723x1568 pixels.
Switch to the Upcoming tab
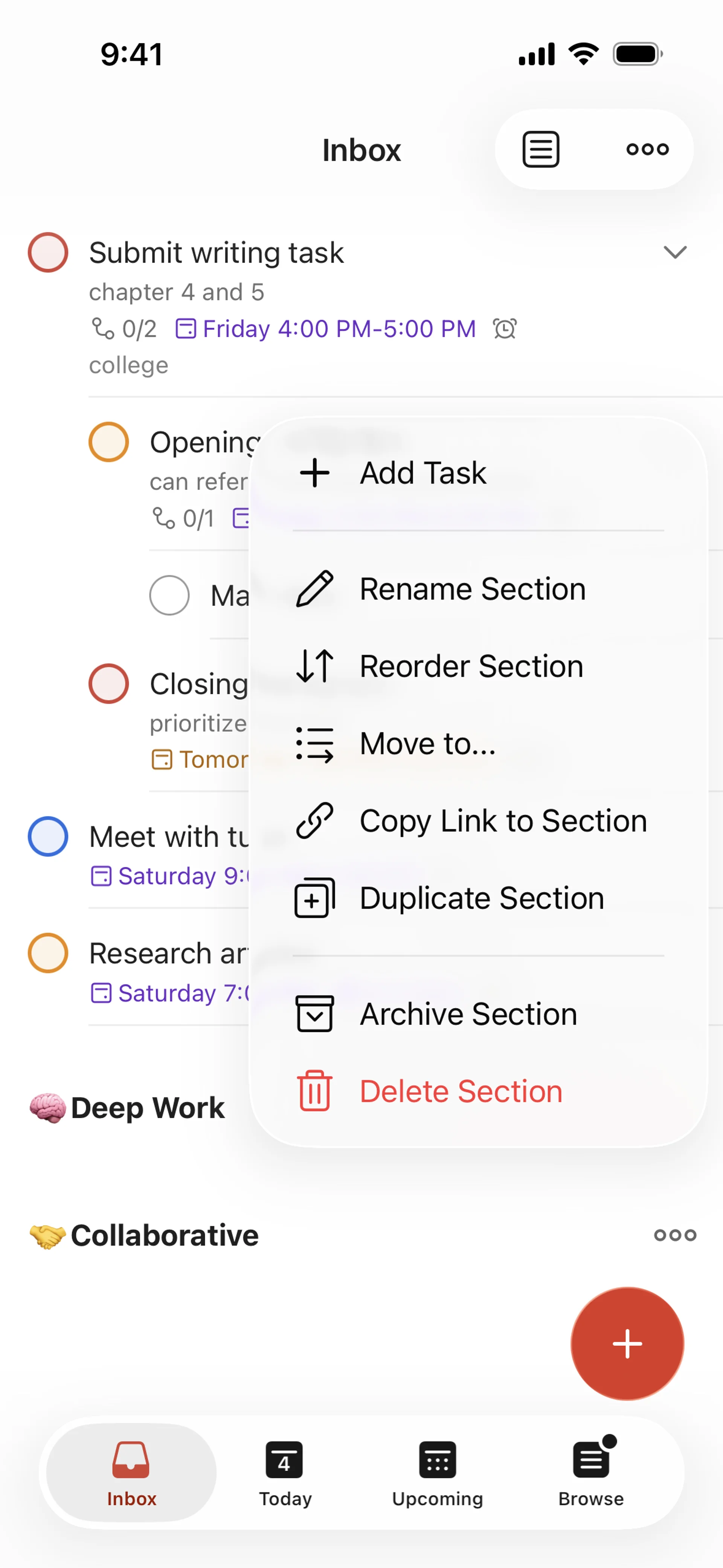click(438, 1472)
